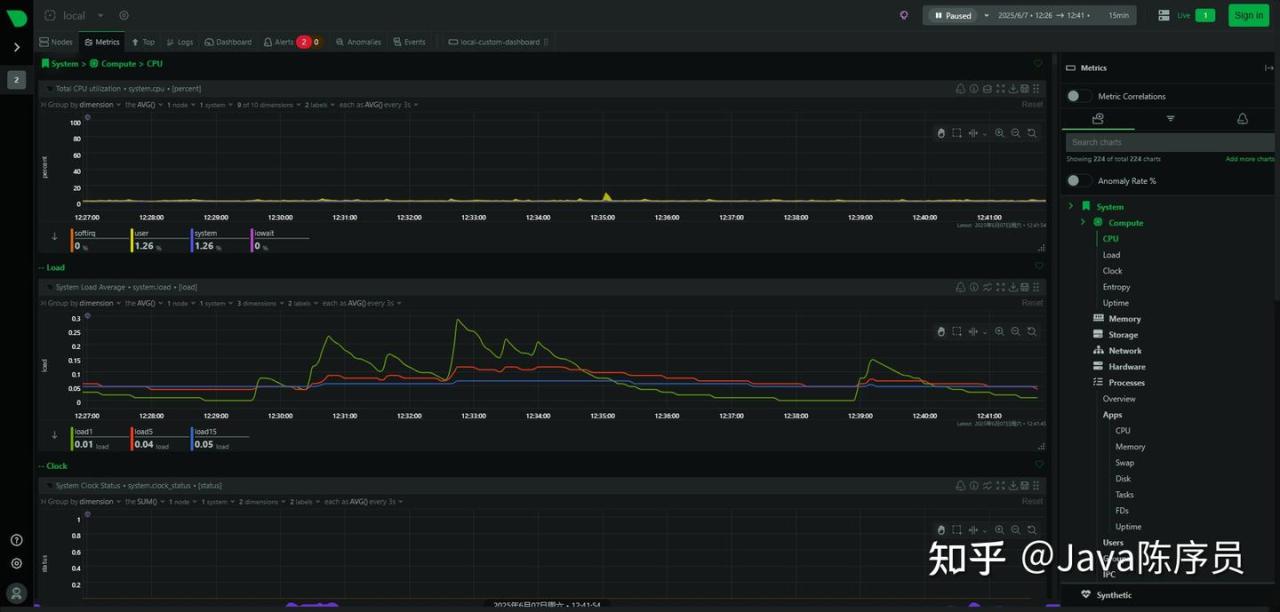
Task: Zoom out on the CPU utilization chart
Action: 1015,133
